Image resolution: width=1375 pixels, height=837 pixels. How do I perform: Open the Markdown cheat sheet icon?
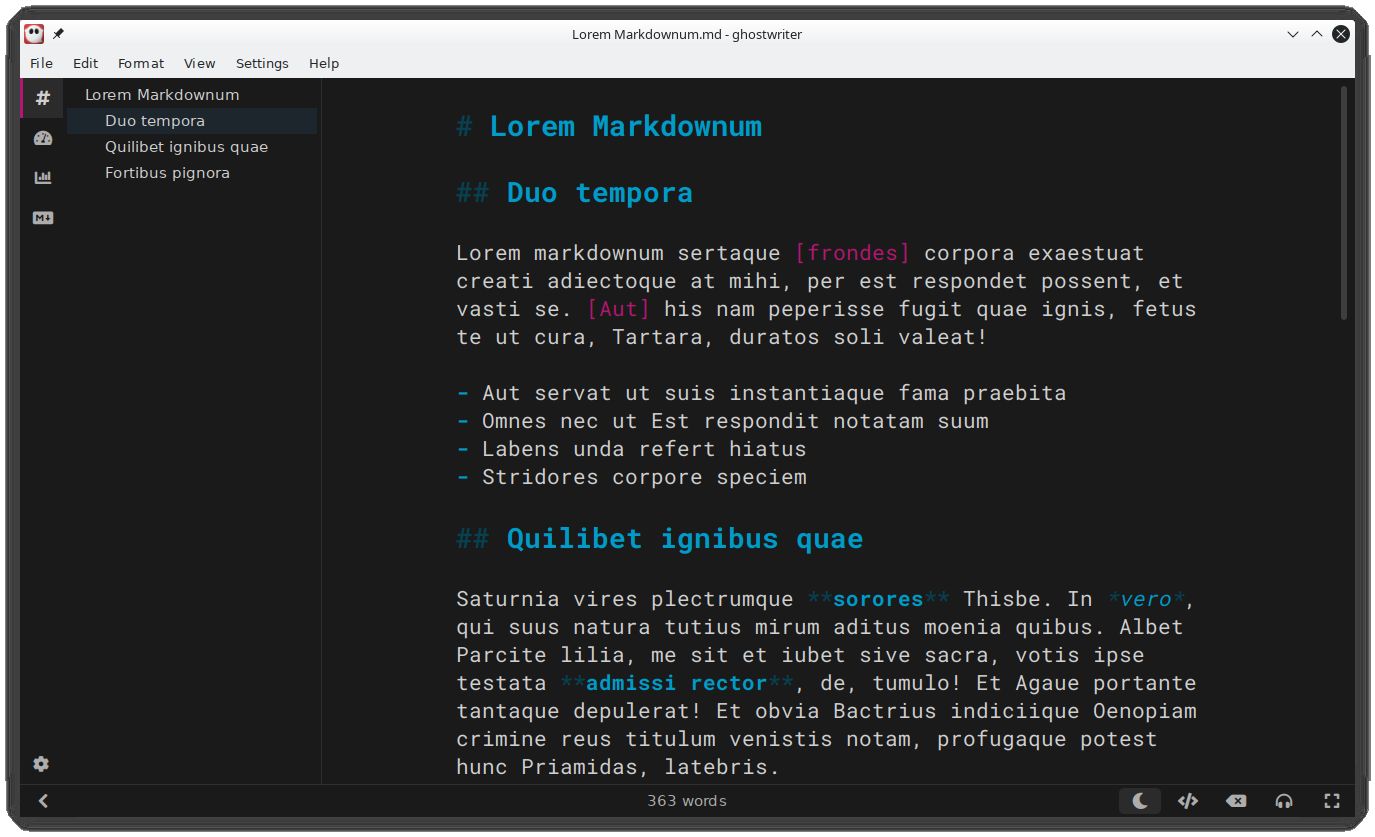point(43,218)
